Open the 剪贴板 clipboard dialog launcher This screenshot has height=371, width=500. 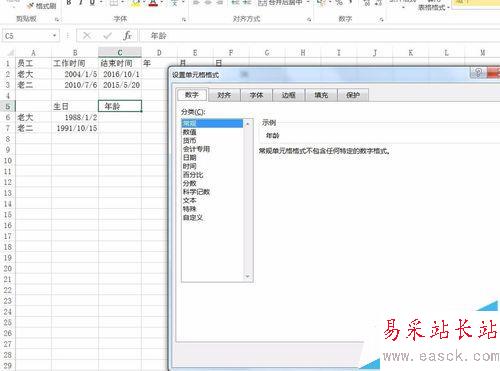click(57, 20)
